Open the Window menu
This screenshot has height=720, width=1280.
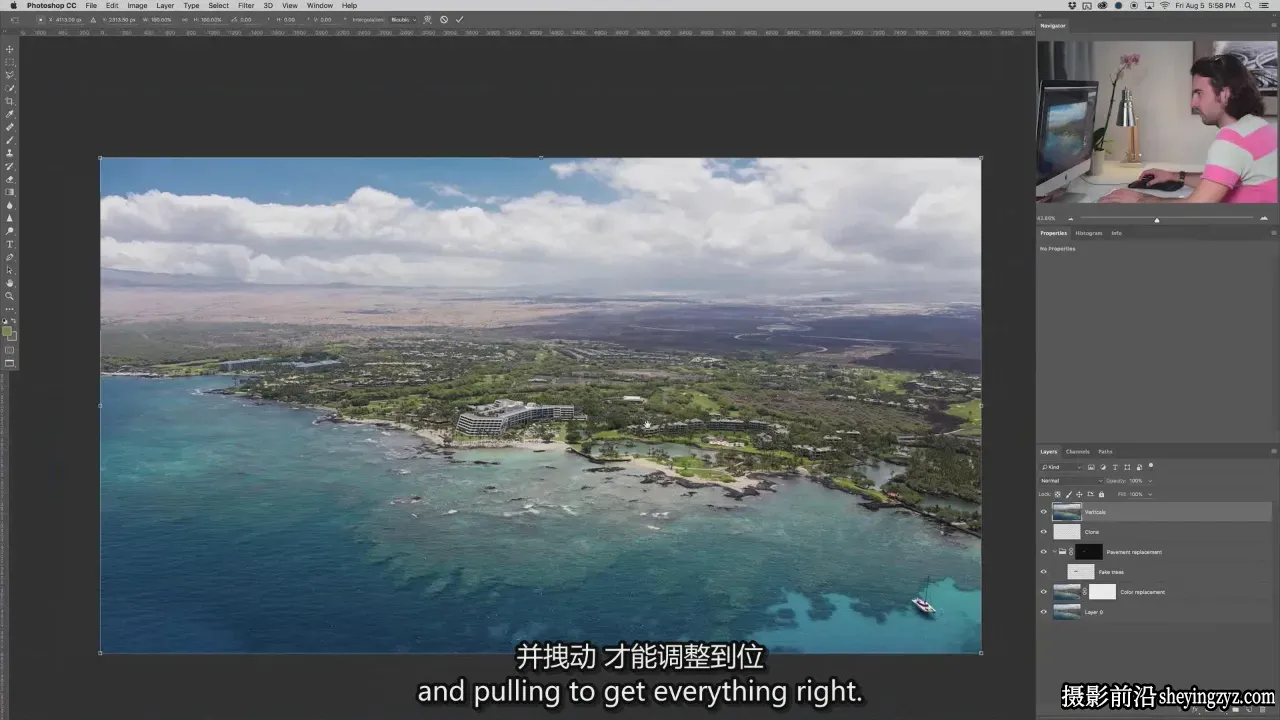320,5
